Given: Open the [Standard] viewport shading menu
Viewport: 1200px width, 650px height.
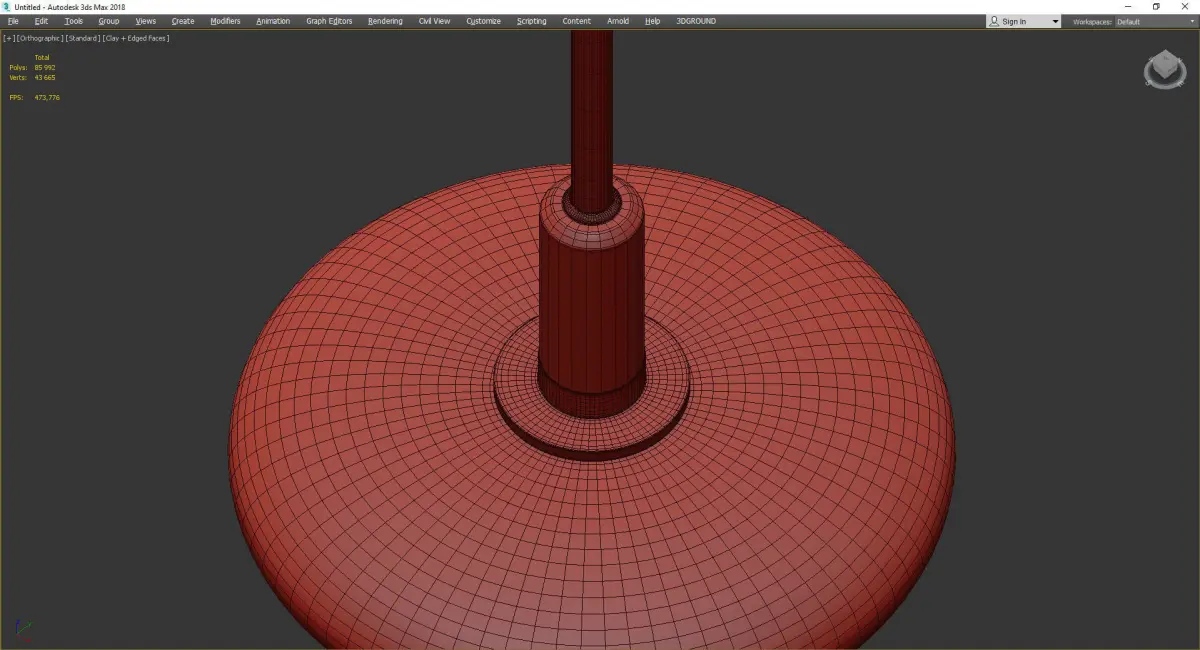Looking at the screenshot, I should click(82, 38).
